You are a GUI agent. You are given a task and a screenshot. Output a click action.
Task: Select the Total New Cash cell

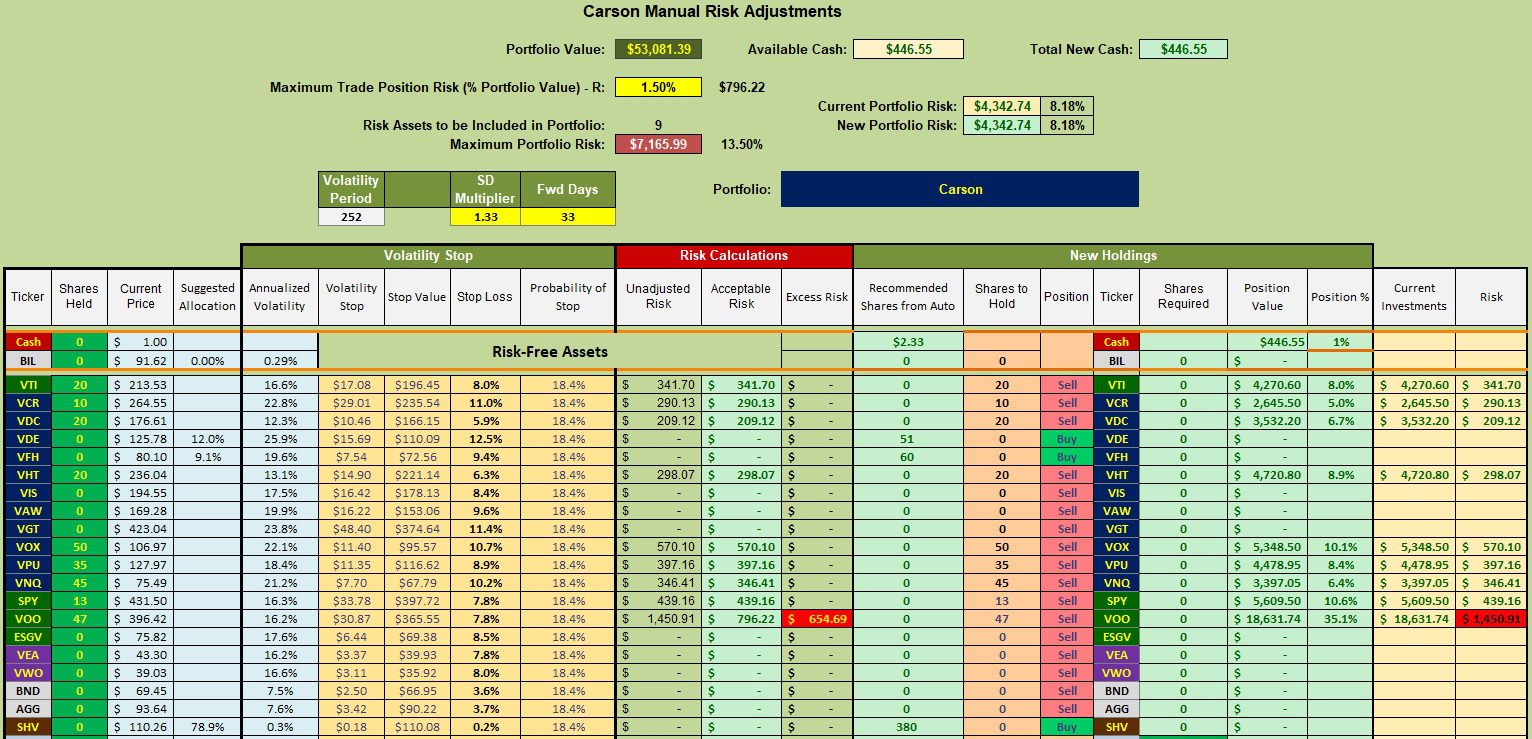[x=1182, y=49]
